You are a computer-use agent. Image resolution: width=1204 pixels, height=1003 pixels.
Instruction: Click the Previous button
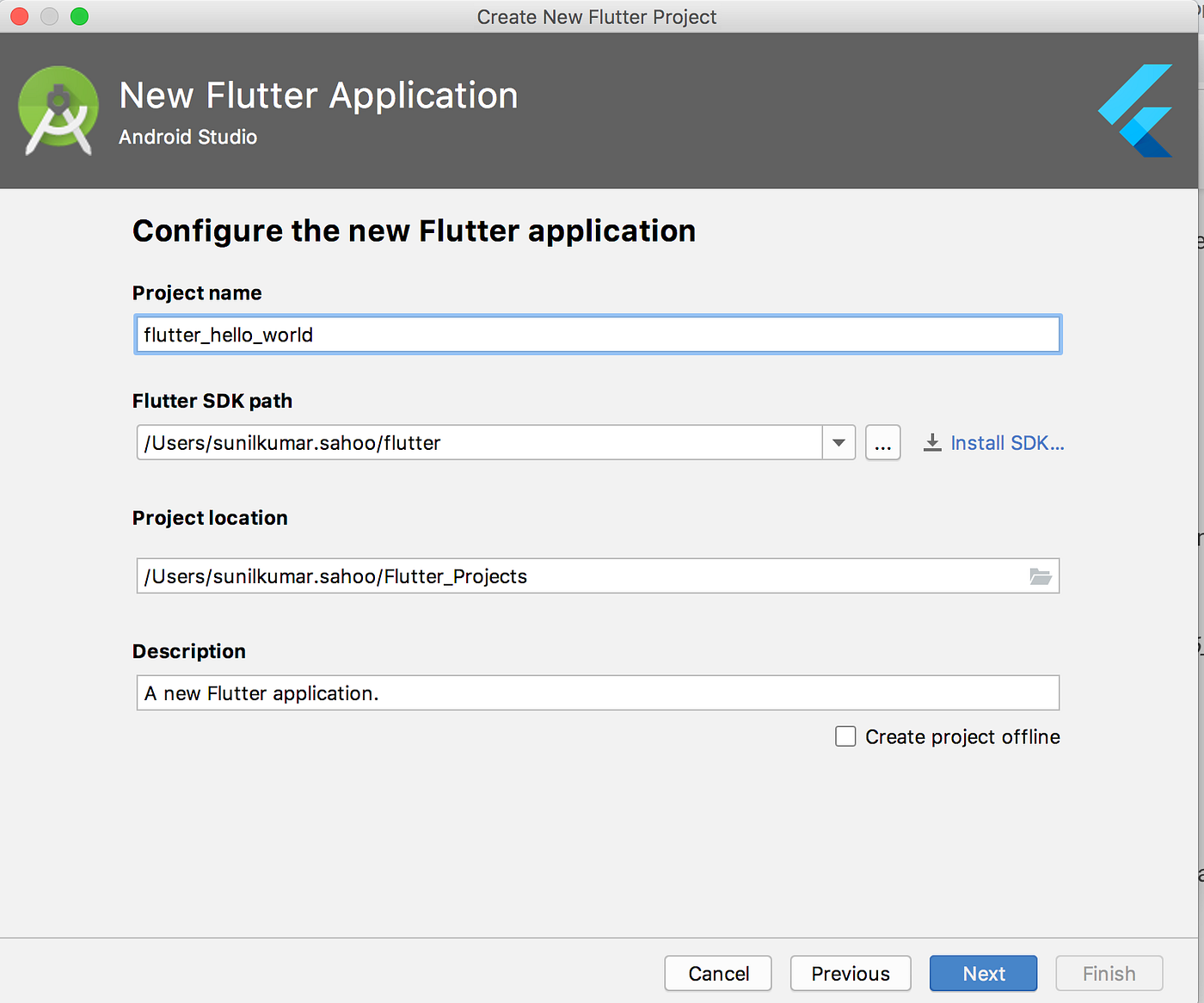click(850, 973)
